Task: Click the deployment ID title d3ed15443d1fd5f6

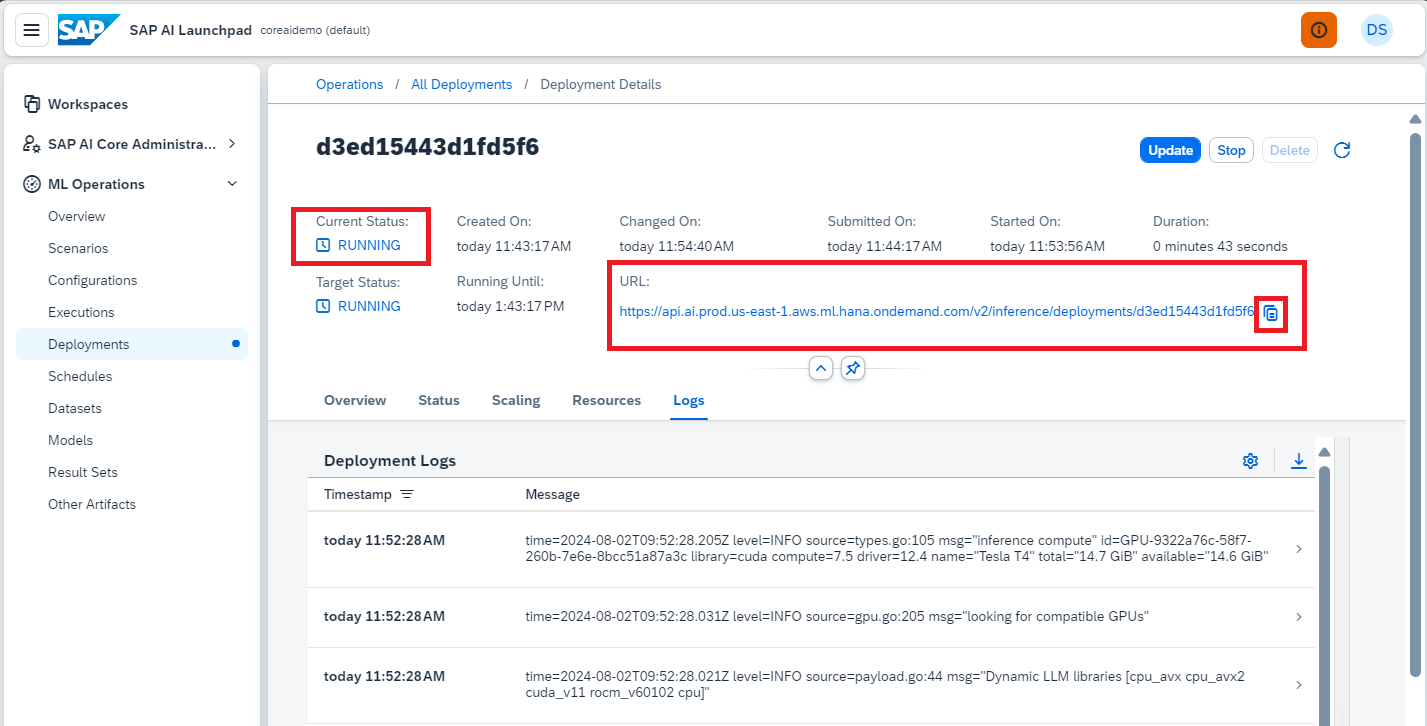Action: click(428, 147)
